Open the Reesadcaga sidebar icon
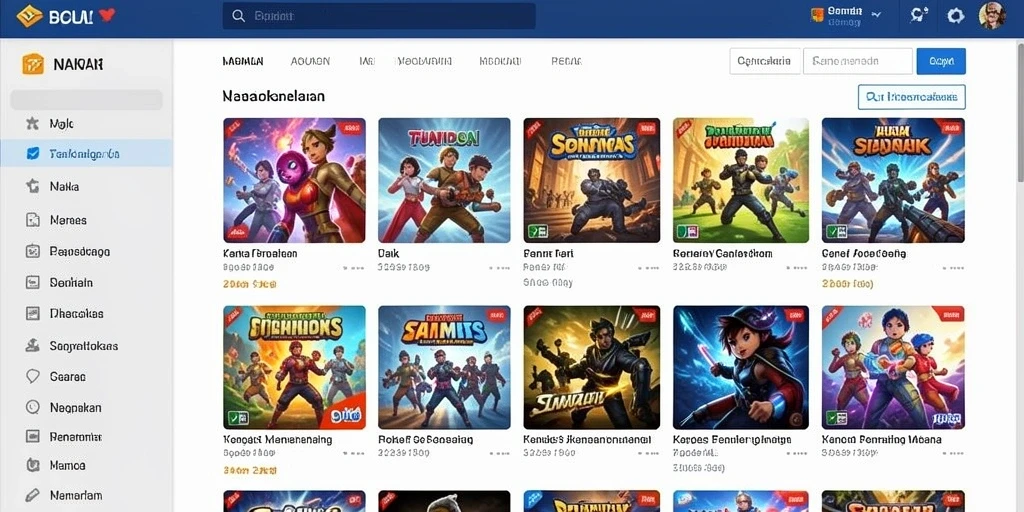This screenshot has width=1024, height=512. 33,251
